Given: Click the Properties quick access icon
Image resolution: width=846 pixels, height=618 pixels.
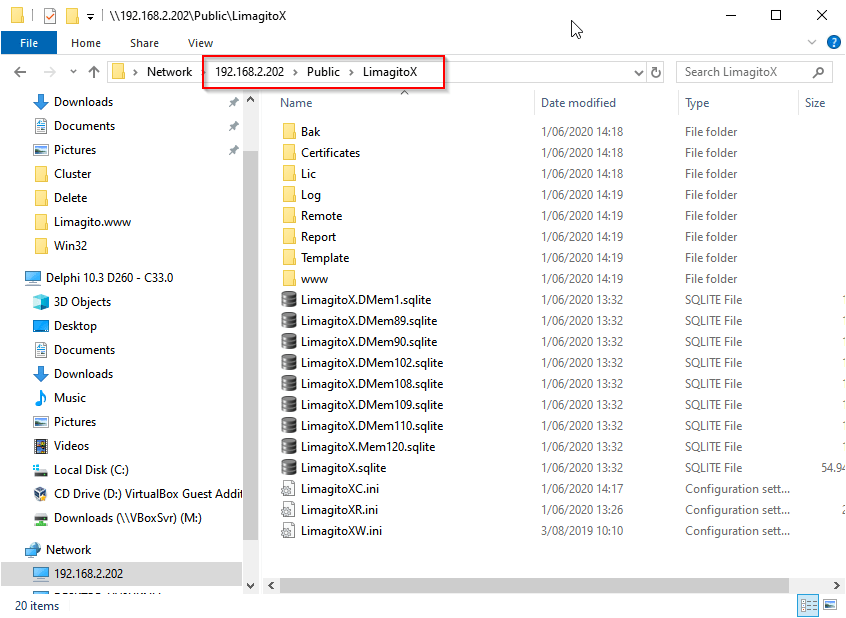Looking at the screenshot, I should pos(50,16).
